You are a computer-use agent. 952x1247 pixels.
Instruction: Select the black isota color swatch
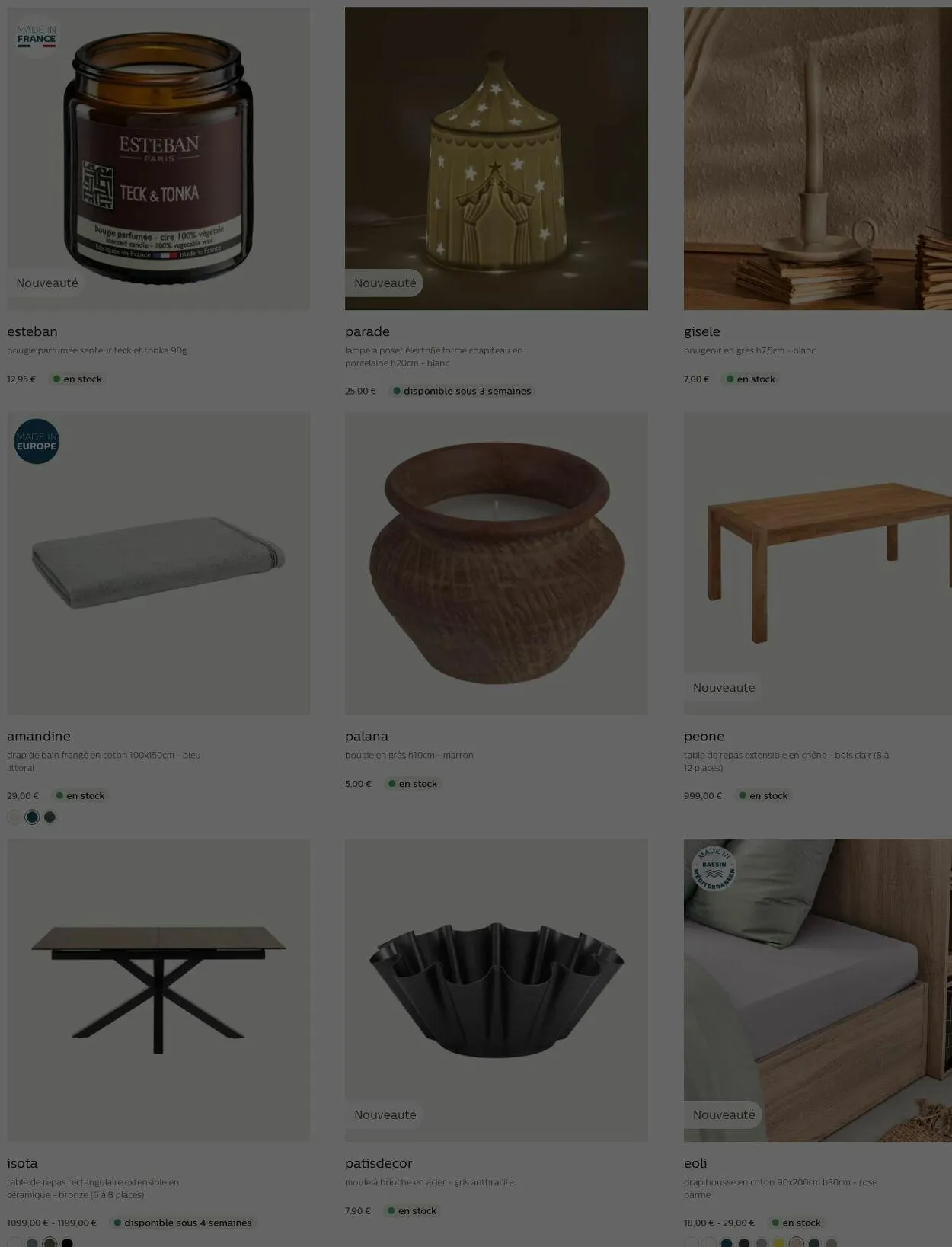tap(67, 1243)
